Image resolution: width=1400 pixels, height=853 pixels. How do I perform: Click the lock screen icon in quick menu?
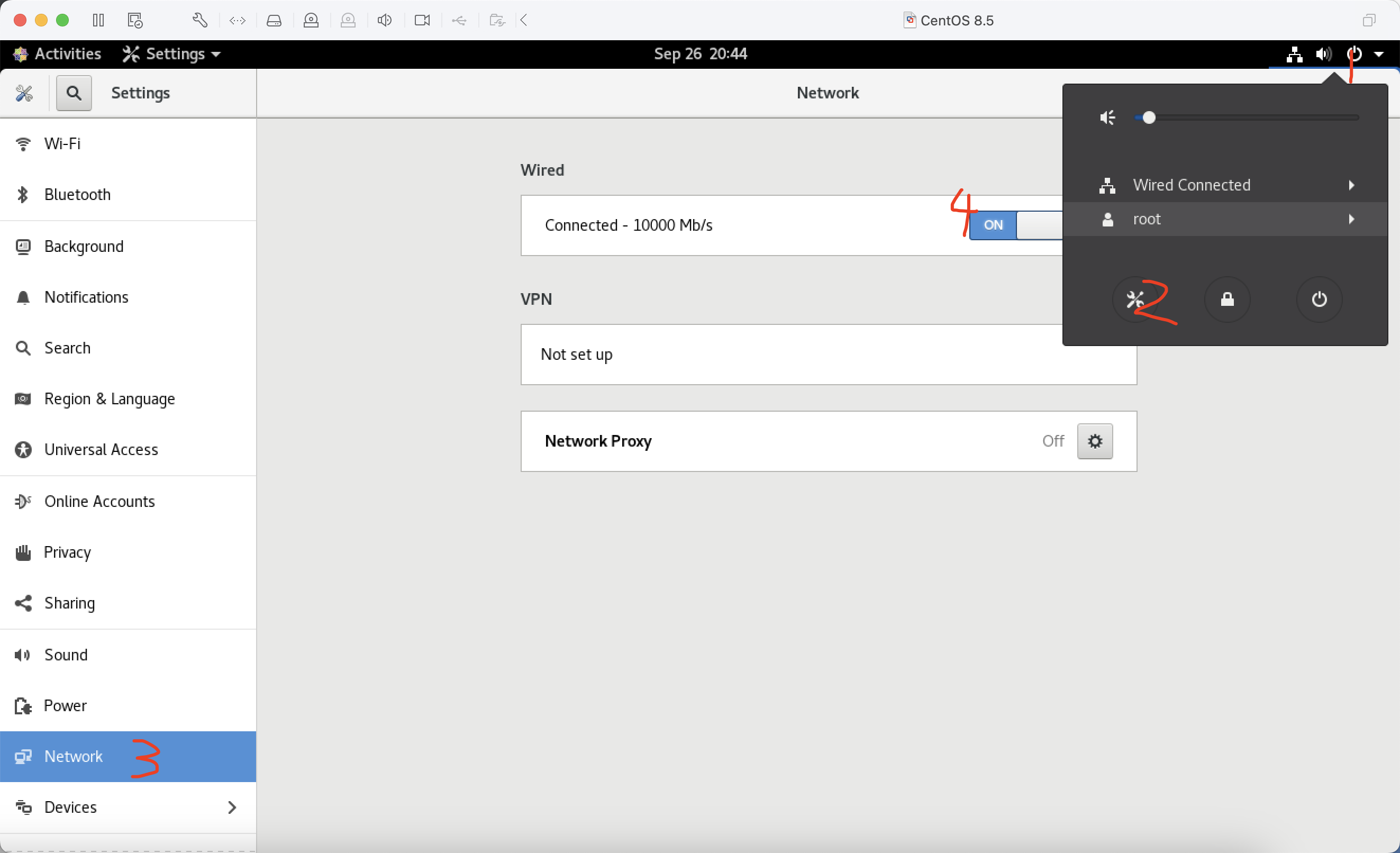coord(1227,299)
